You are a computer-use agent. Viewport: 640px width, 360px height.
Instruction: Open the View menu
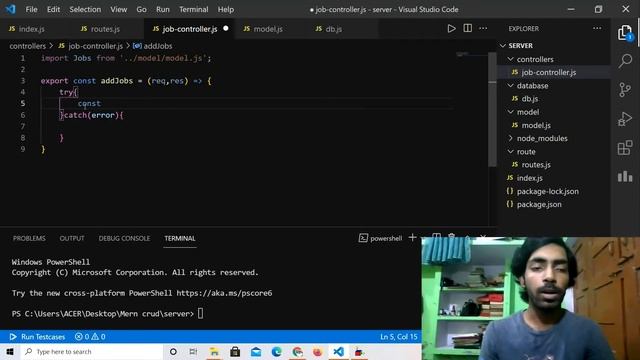click(x=118, y=9)
